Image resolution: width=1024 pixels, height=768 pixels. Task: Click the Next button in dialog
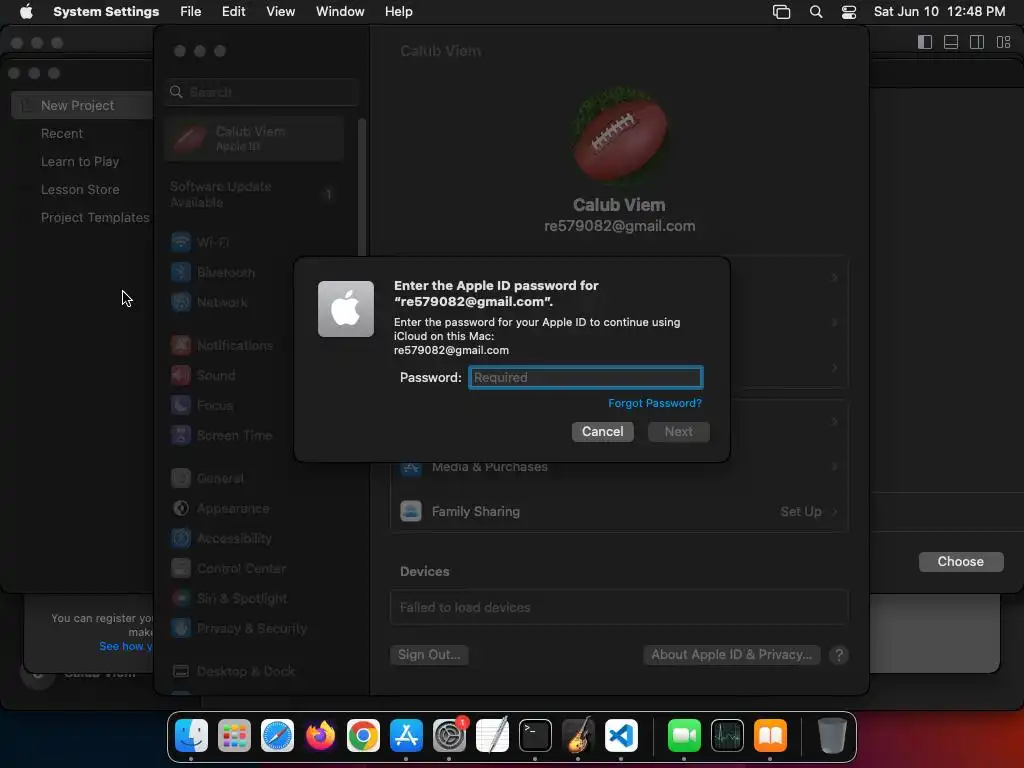[679, 432]
